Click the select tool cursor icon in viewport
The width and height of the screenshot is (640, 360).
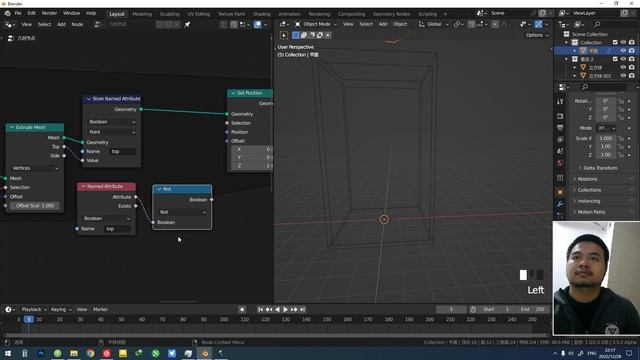[x=284, y=36]
